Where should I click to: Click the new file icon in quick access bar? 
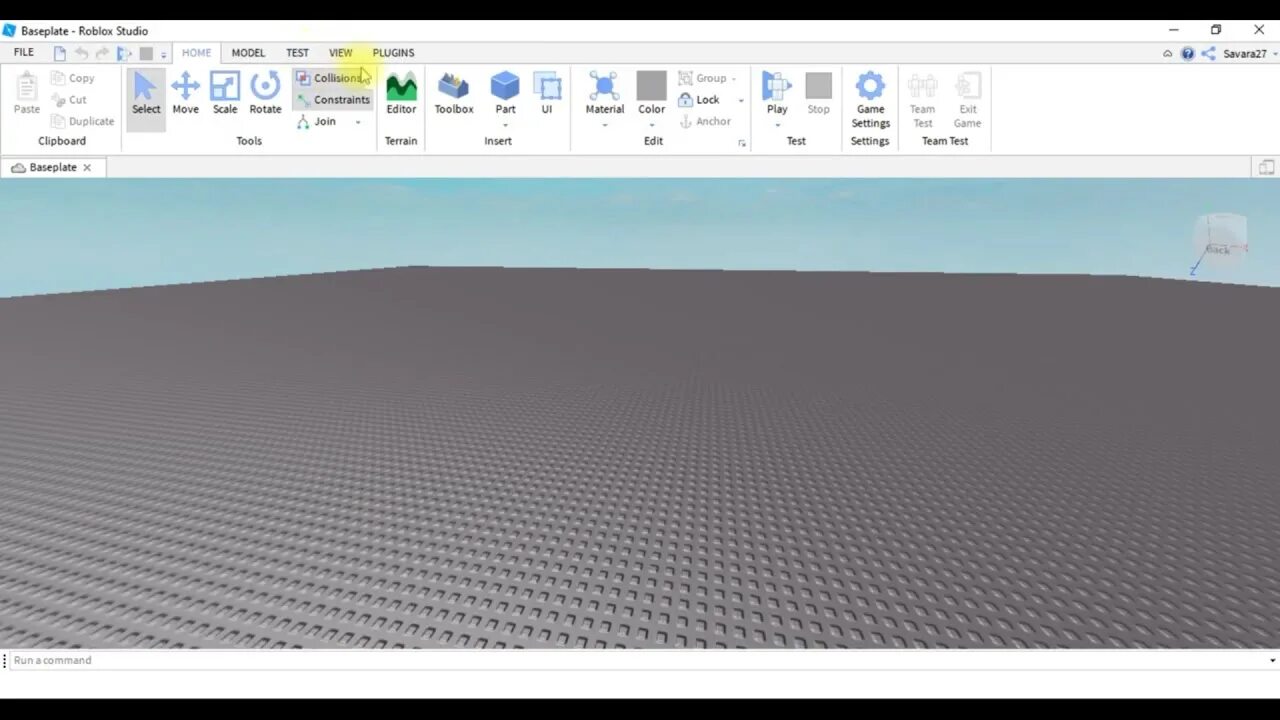coord(60,53)
